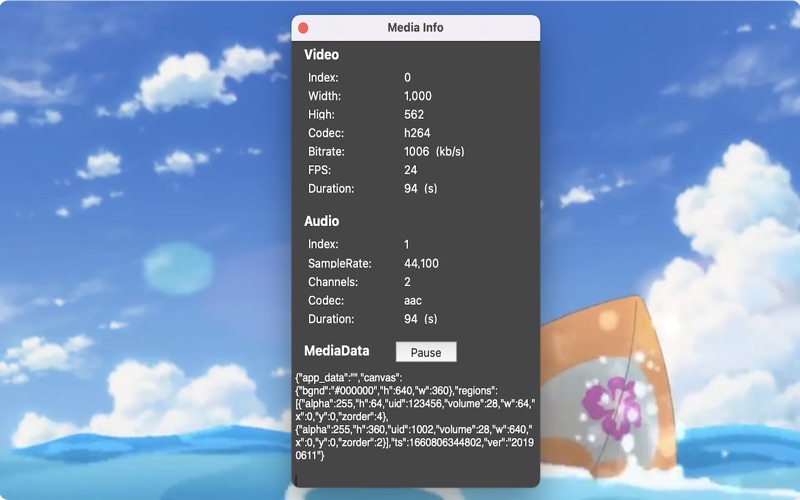Viewport: 800px width, 500px height.
Task: Click the Pause button beside MediaData
Action: 426,352
